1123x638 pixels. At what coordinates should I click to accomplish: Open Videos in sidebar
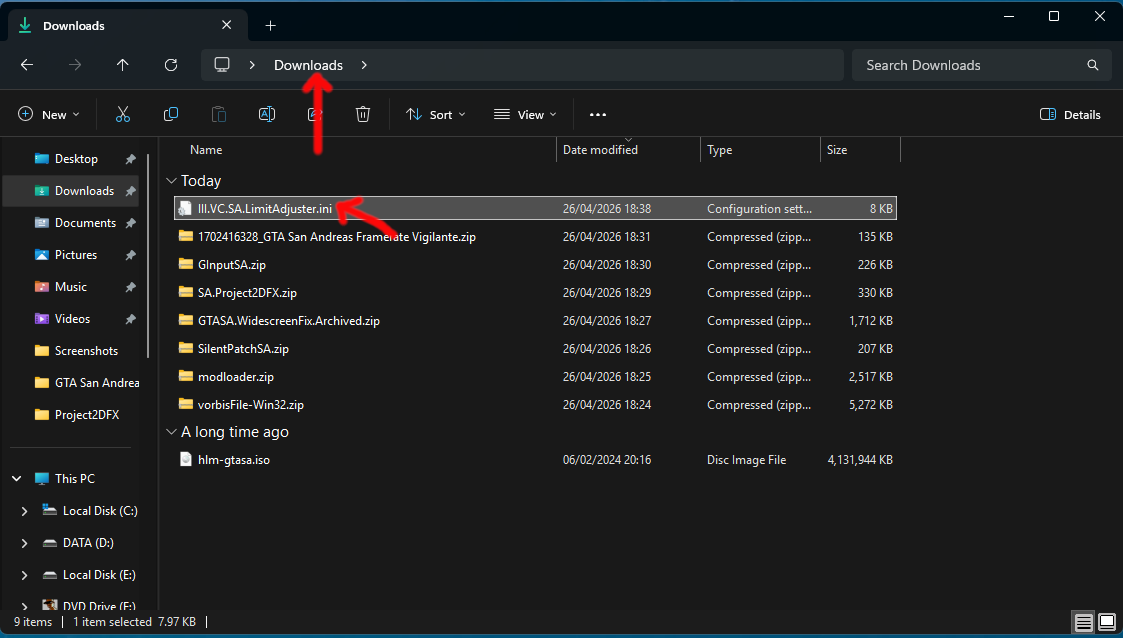click(71, 319)
